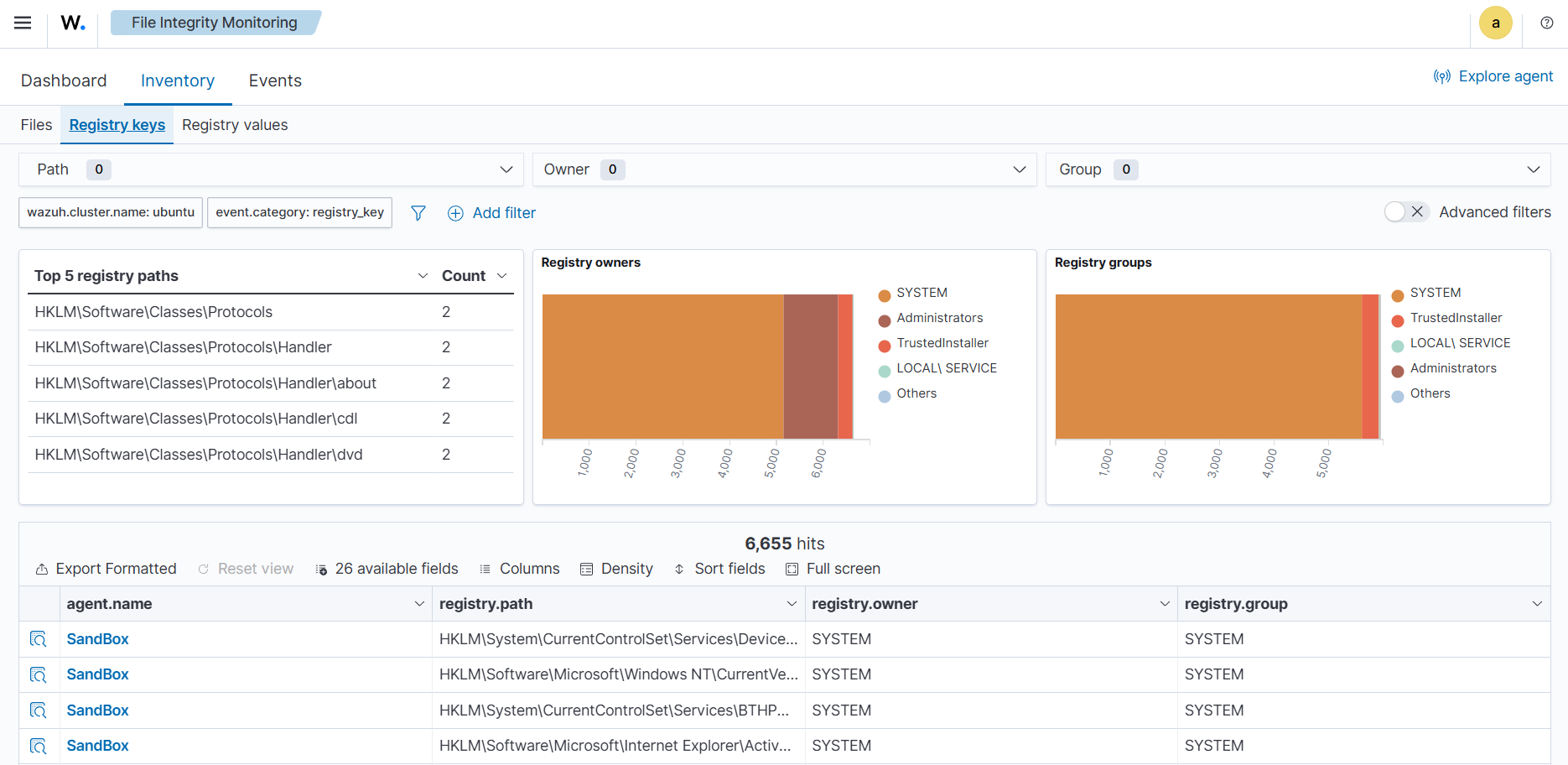Click Administrators swatch in Registry owners legend

point(884,320)
